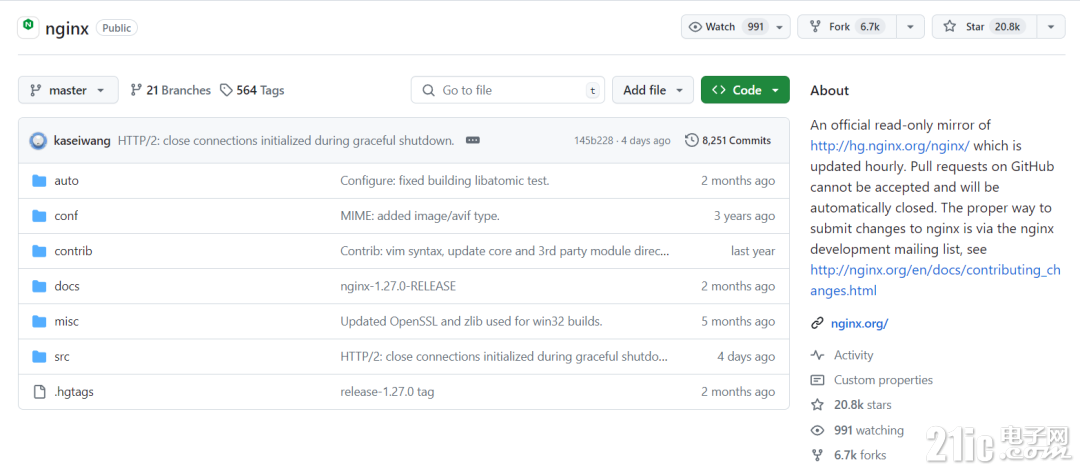Screen dimensions: 1080x469
Task: Open the src directory name
Action: coord(62,357)
